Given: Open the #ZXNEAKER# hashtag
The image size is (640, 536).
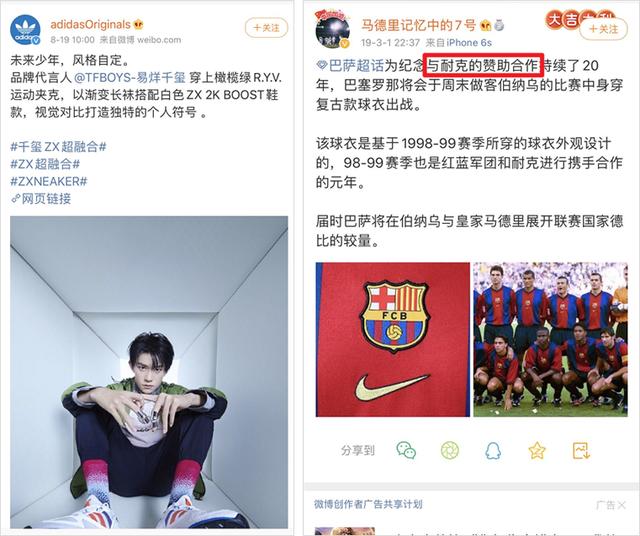Looking at the screenshot, I should tap(49, 181).
